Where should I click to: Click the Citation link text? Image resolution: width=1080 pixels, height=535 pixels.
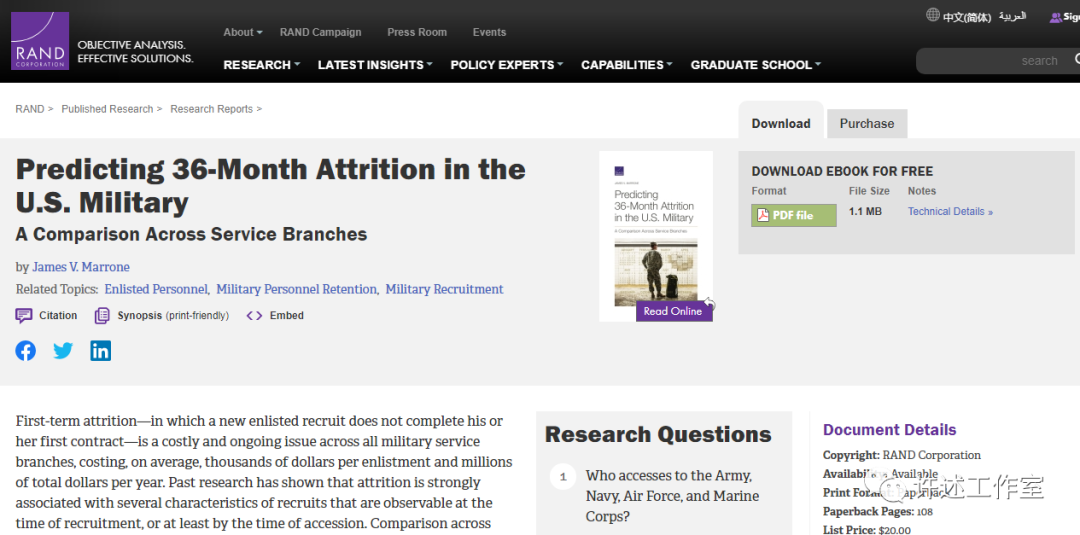58,315
